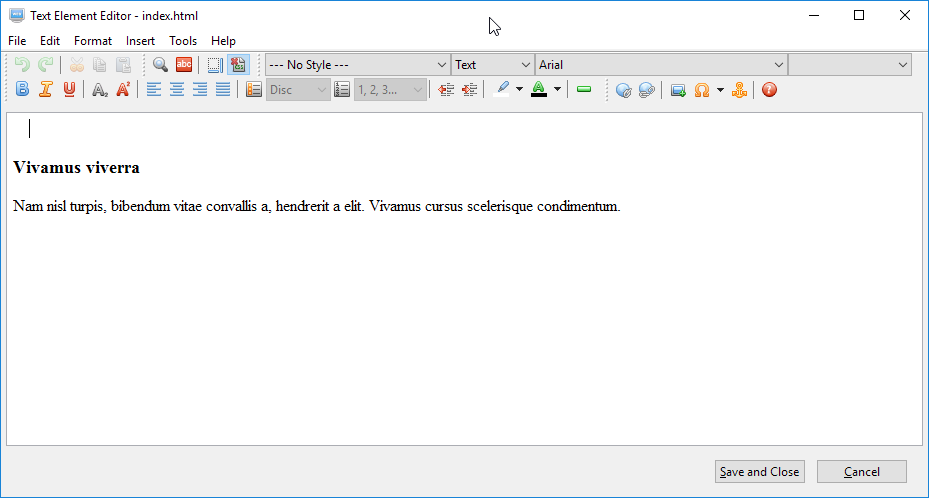Toggle Italic formatting
This screenshot has width=929, height=498.
pos(46,90)
